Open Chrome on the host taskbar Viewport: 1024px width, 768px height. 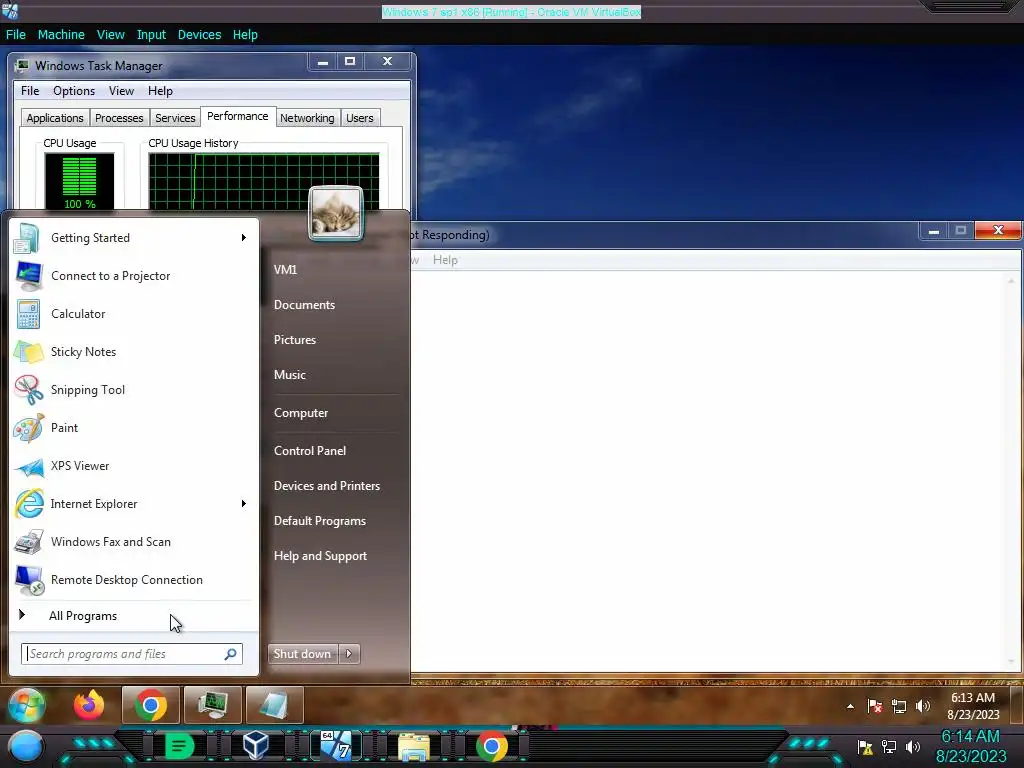pyautogui.click(x=492, y=746)
